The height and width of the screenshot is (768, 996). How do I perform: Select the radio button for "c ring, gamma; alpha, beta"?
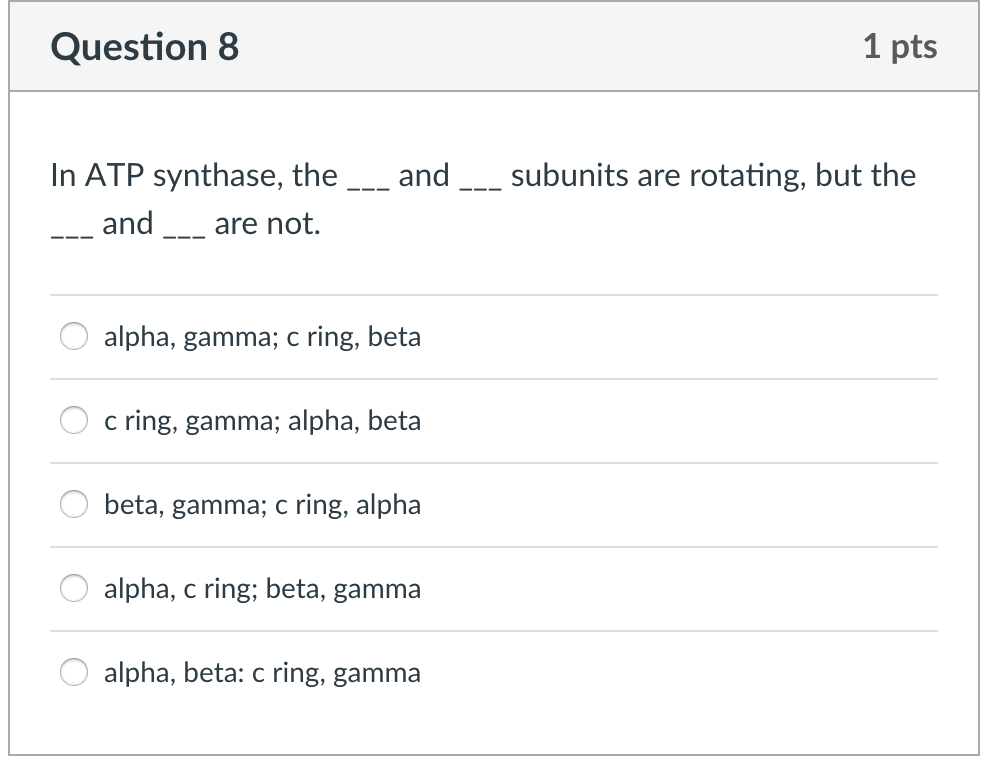click(73, 421)
